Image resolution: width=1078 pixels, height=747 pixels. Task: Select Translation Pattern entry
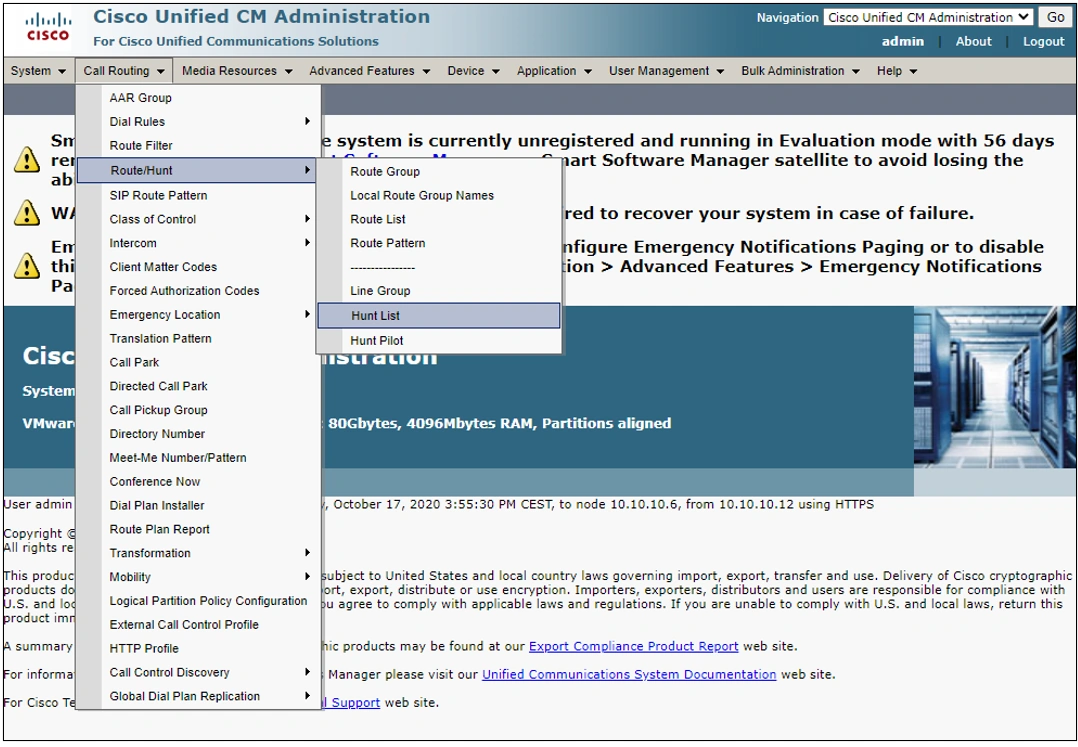pos(197,338)
